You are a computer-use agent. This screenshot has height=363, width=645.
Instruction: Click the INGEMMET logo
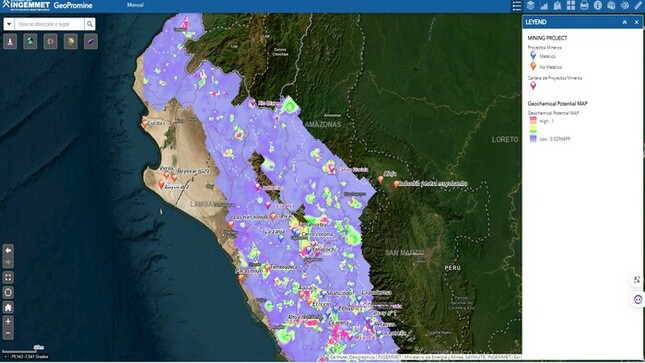tap(25, 5)
